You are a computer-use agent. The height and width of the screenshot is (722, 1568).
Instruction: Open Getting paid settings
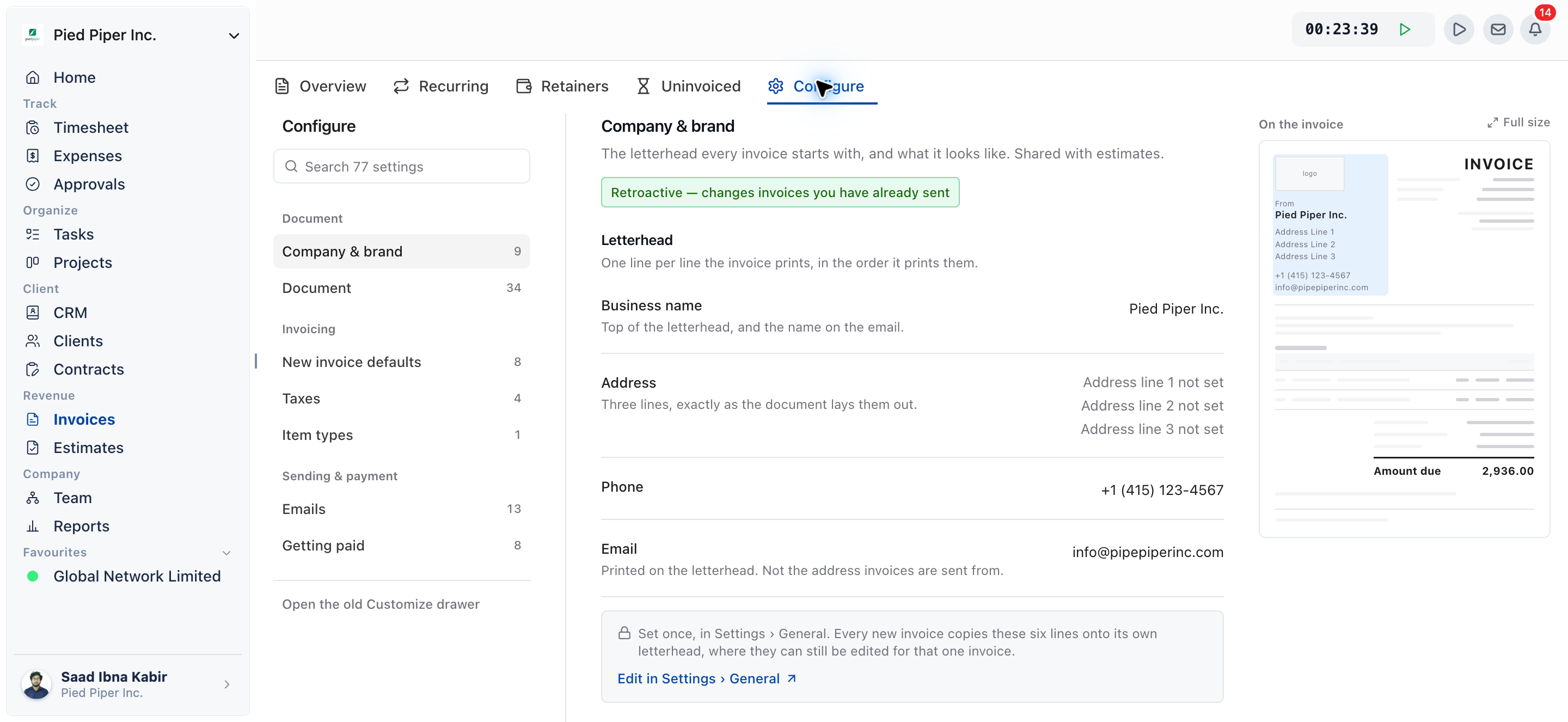click(402, 546)
